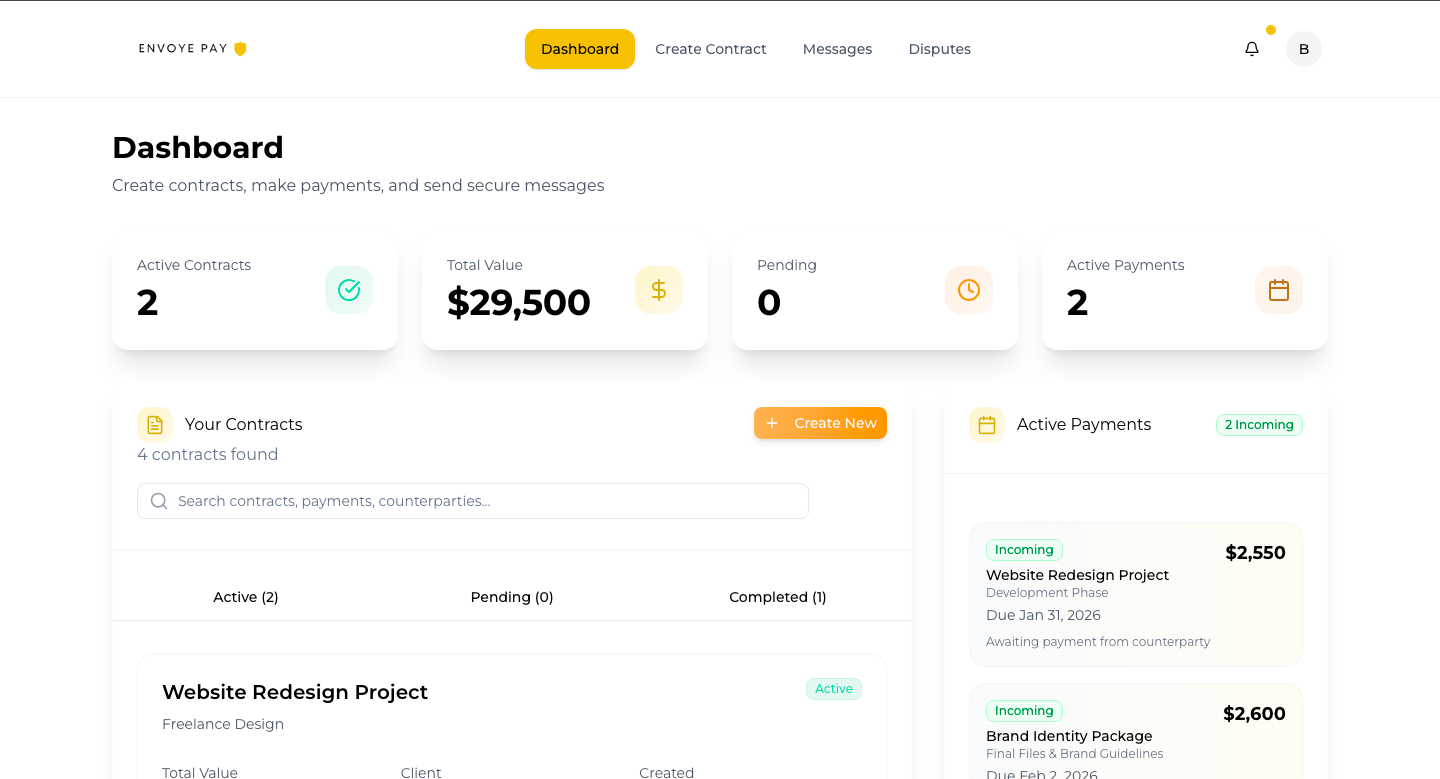Open the Completed (1) contracts tab
Viewport: 1440px width, 779px height.
777,597
